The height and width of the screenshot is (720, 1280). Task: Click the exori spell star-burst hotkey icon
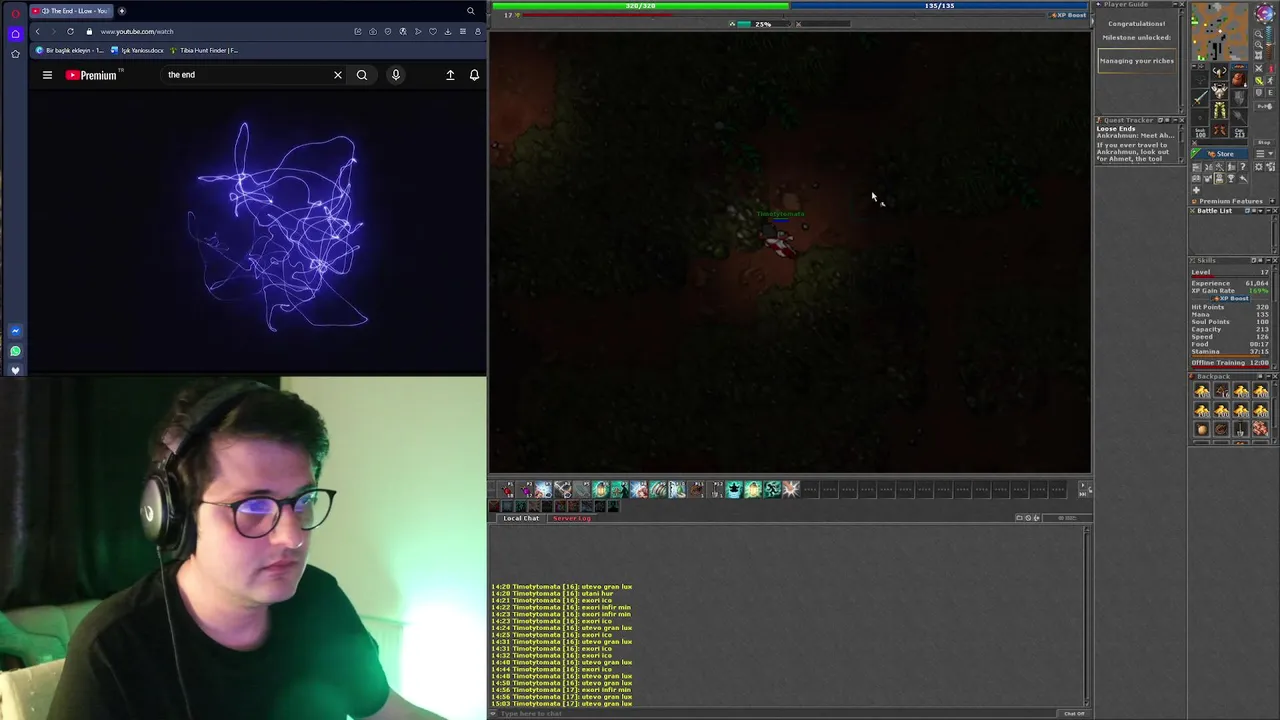791,489
